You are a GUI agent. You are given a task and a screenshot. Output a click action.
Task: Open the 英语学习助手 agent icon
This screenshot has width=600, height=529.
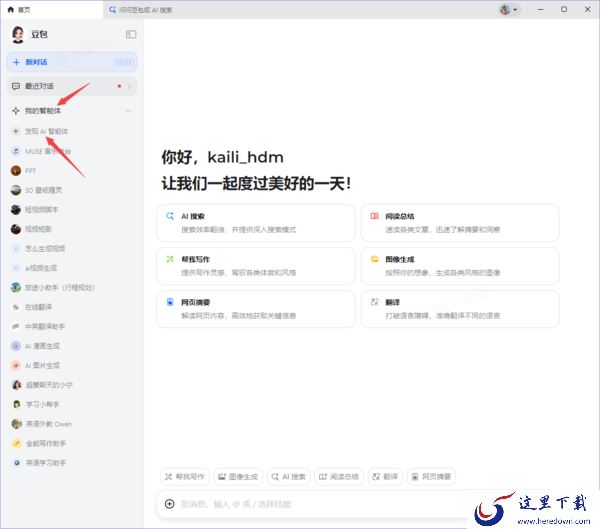pyautogui.click(x=16, y=463)
